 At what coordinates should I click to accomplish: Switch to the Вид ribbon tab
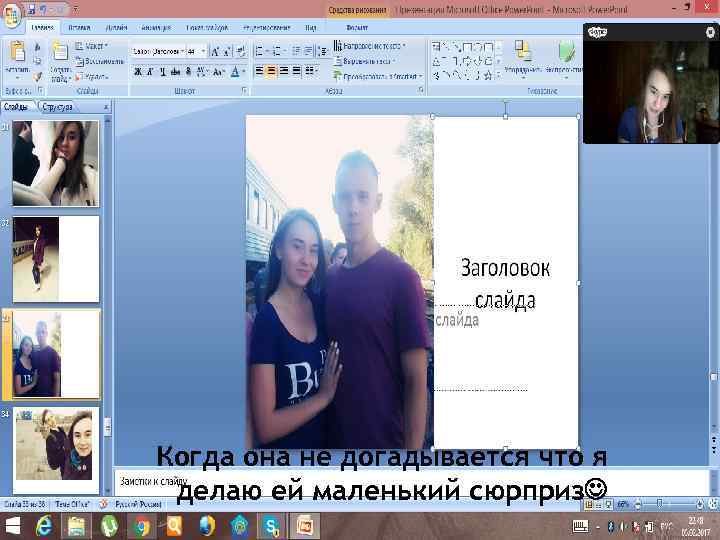(311, 28)
